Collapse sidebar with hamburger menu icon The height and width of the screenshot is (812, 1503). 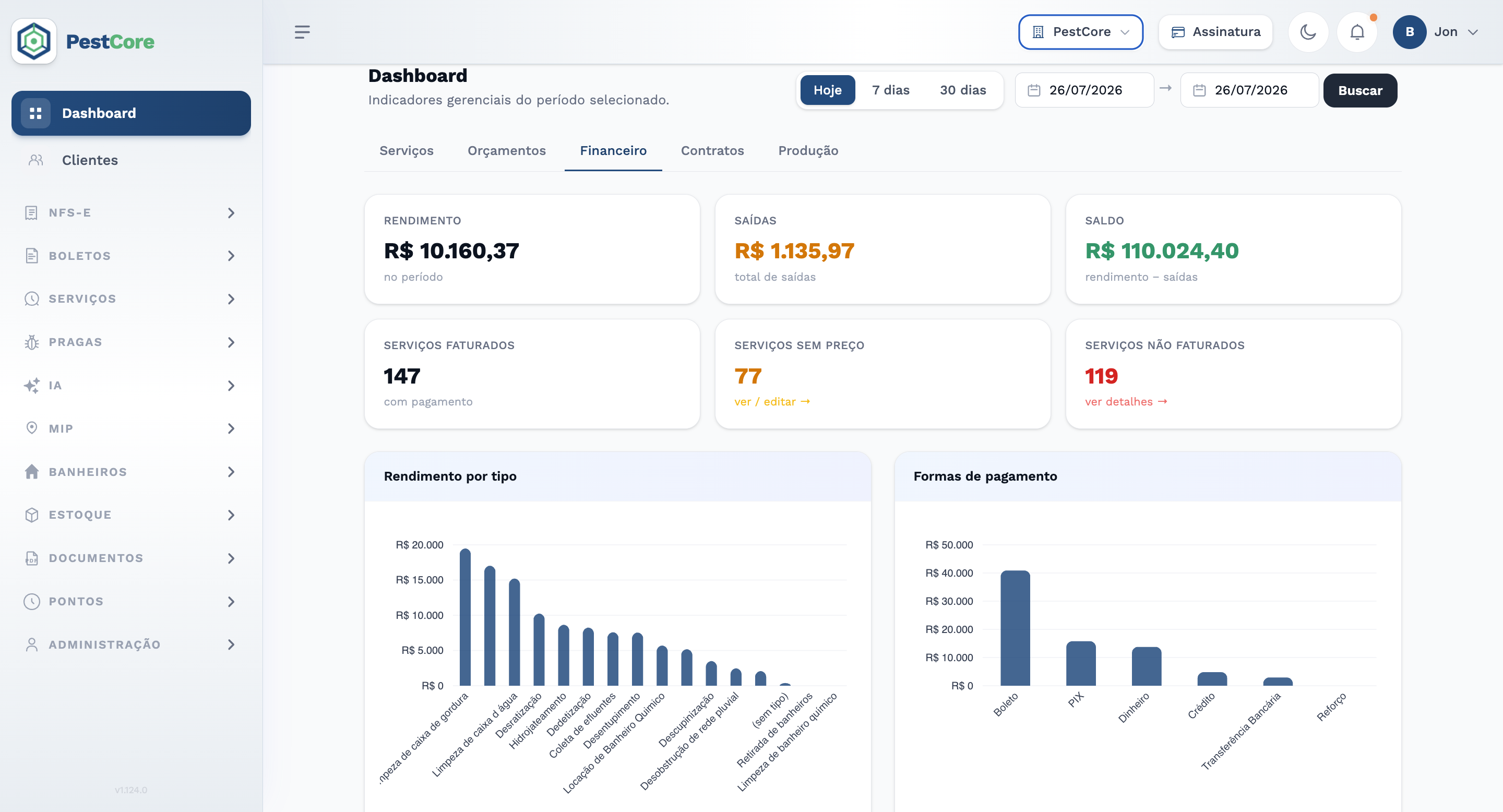coord(302,32)
